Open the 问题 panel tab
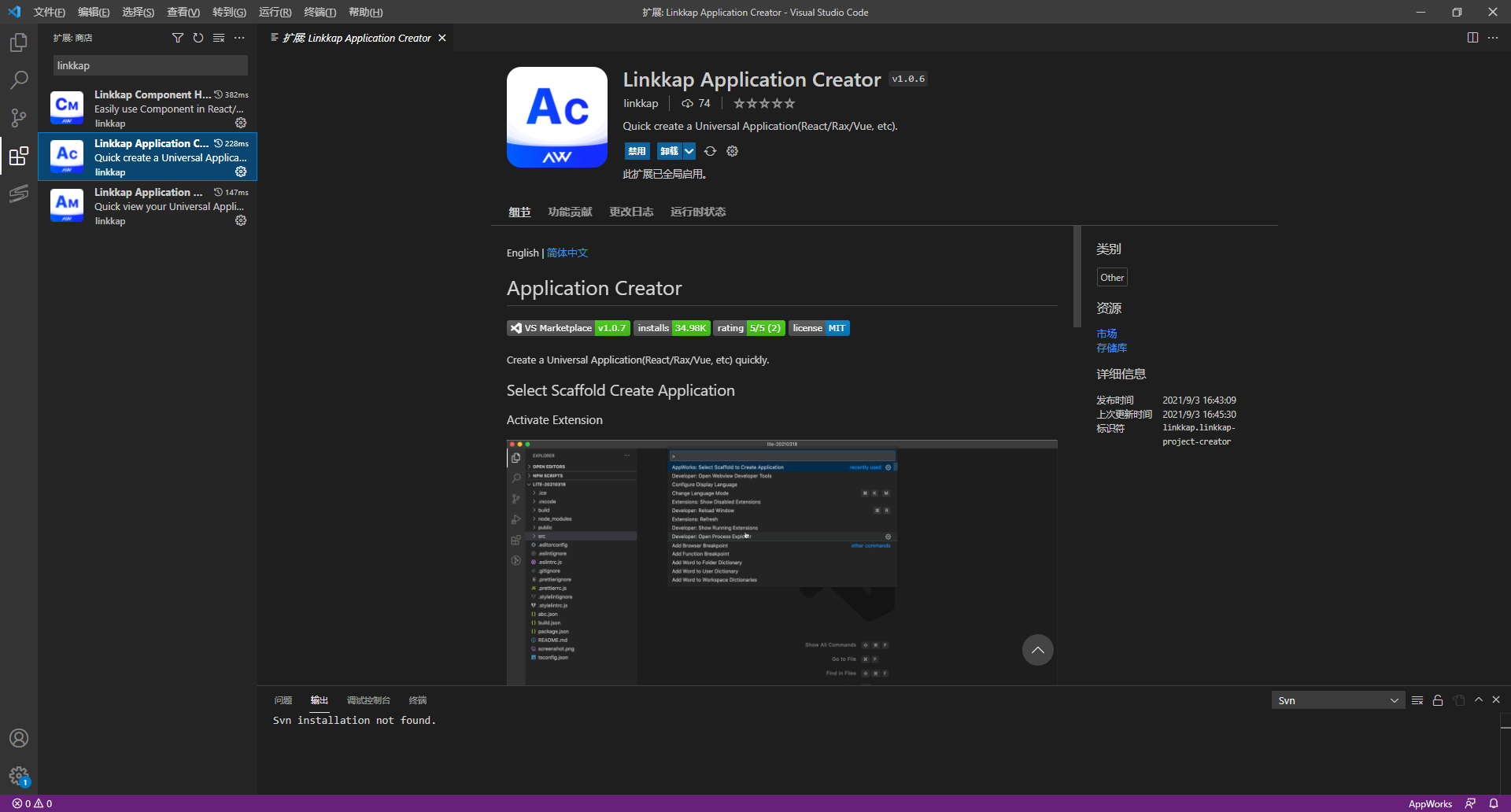Viewport: 1511px width, 812px height. pyautogui.click(x=283, y=700)
